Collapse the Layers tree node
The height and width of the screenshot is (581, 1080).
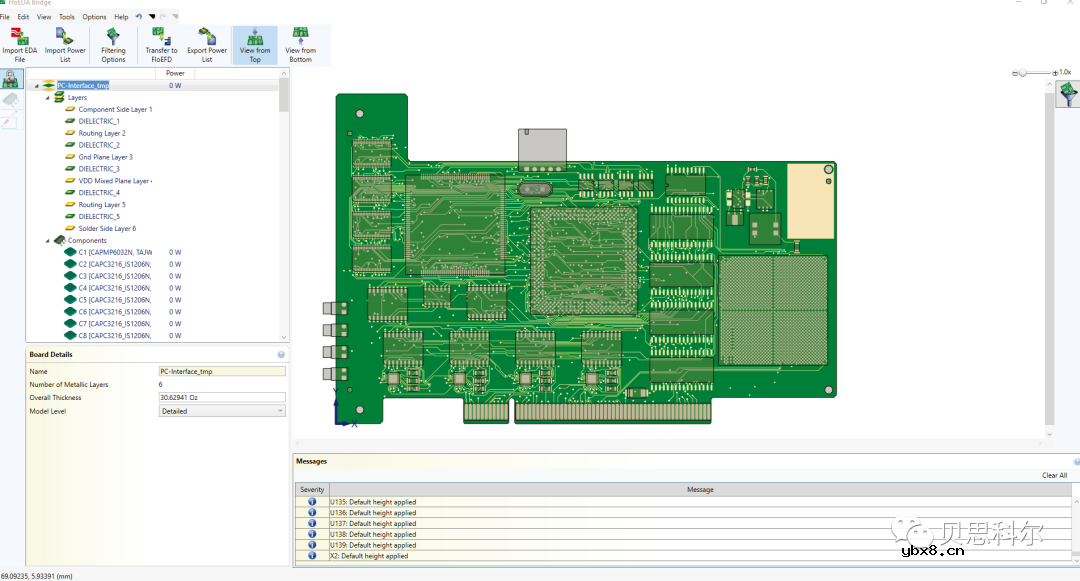tap(46, 97)
